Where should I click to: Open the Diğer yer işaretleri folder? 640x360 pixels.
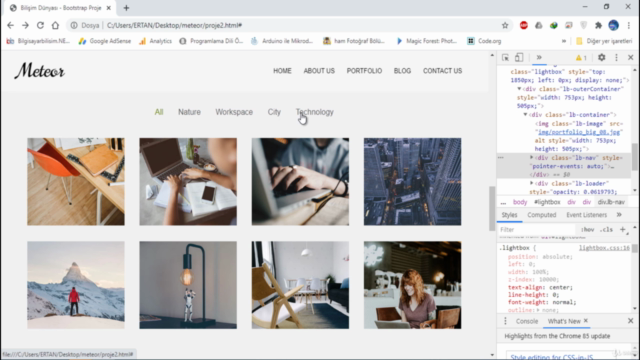604,41
